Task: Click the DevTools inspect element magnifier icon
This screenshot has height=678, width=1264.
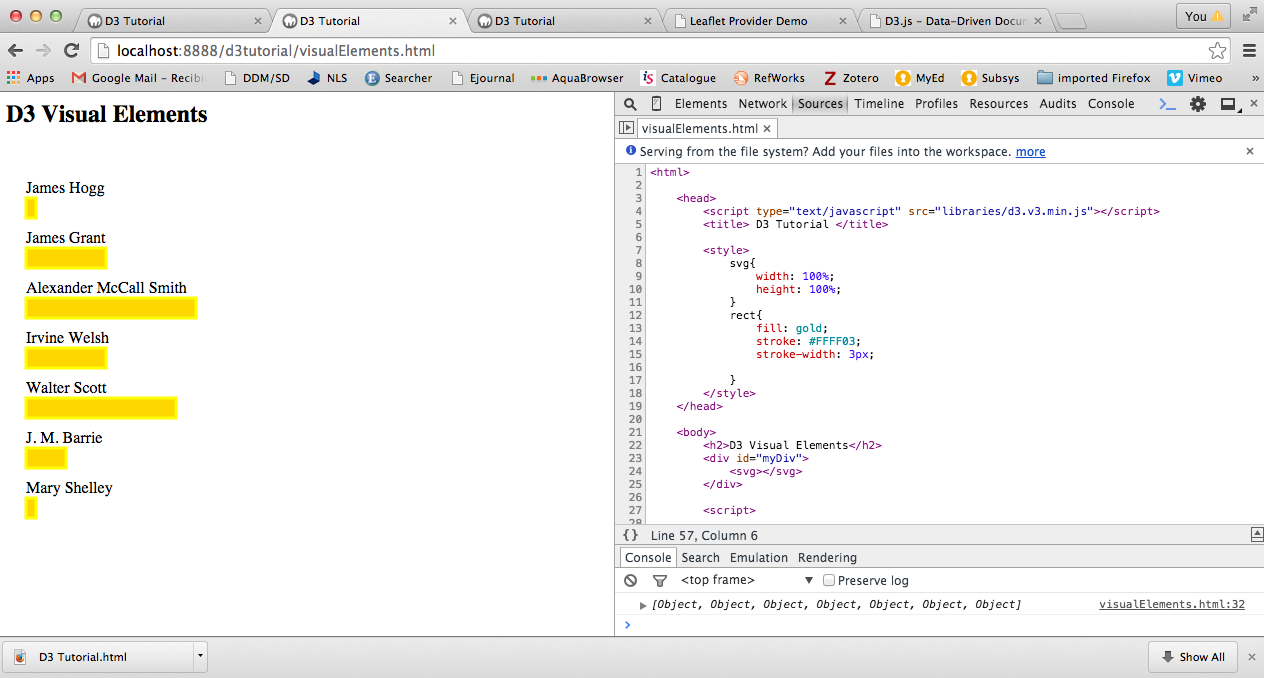Action: 630,104
